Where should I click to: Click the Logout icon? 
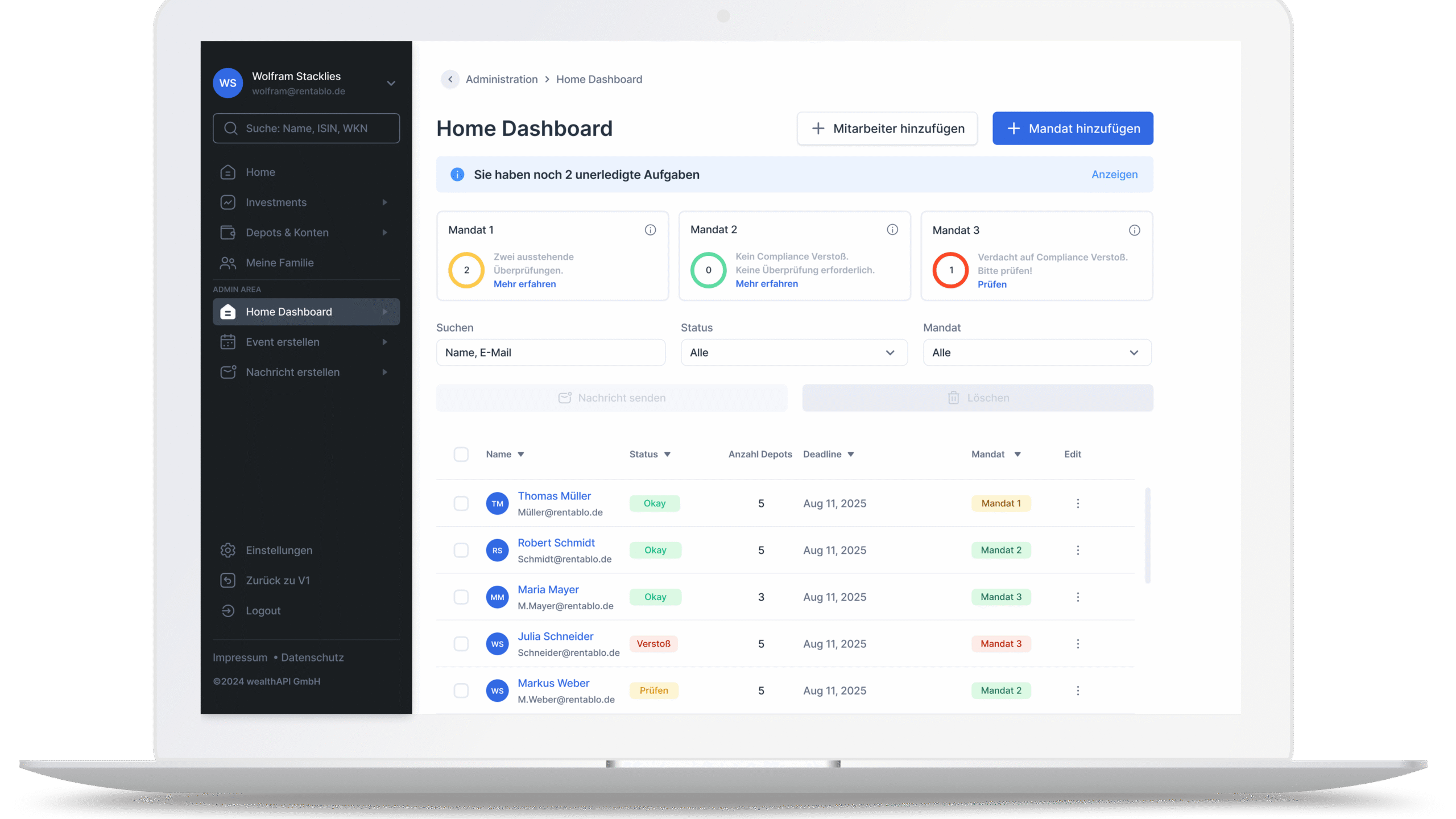coord(228,610)
